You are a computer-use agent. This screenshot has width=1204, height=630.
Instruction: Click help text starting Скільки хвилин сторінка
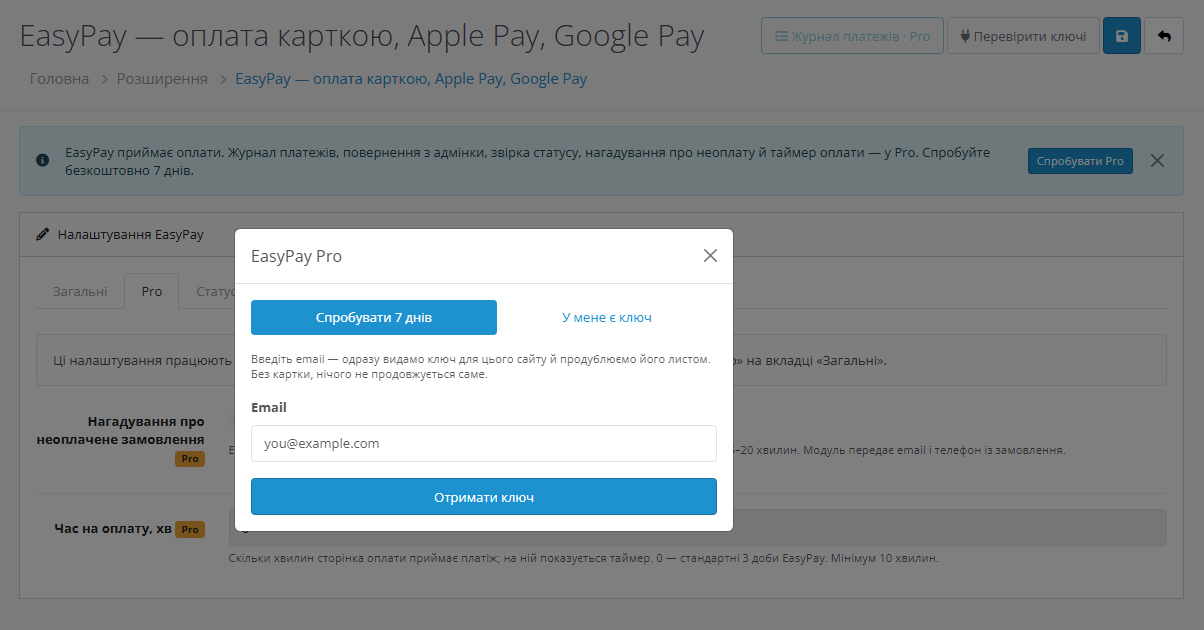[584, 558]
